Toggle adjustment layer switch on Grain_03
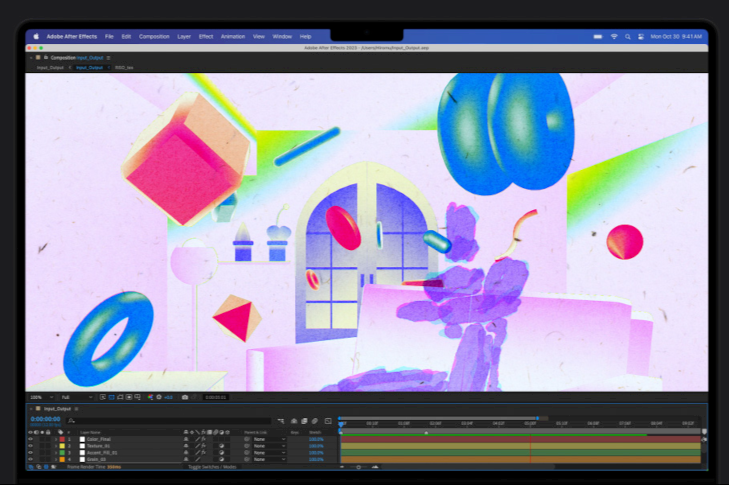The width and height of the screenshot is (729, 485). point(221,459)
